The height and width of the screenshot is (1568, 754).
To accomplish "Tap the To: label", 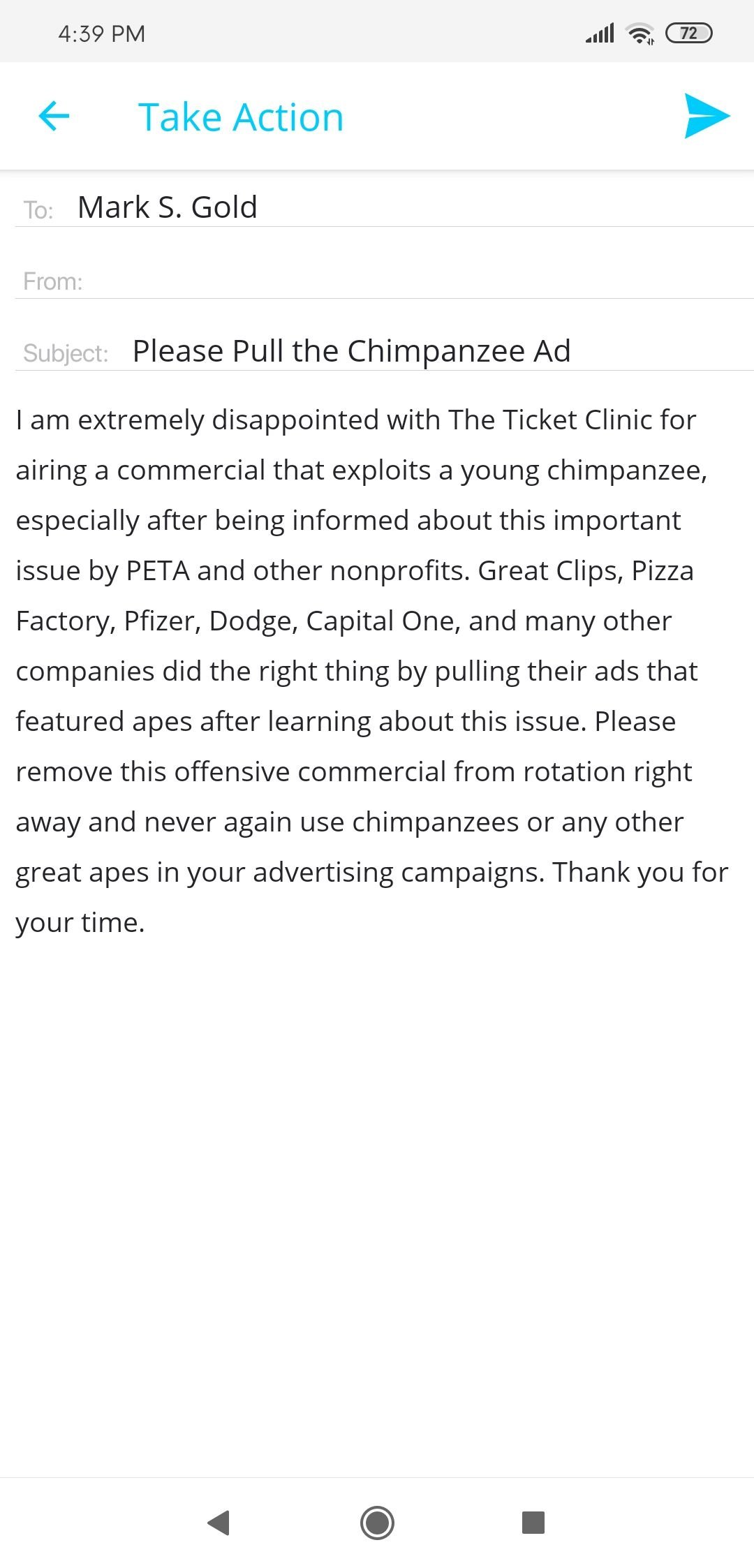I will [x=38, y=209].
